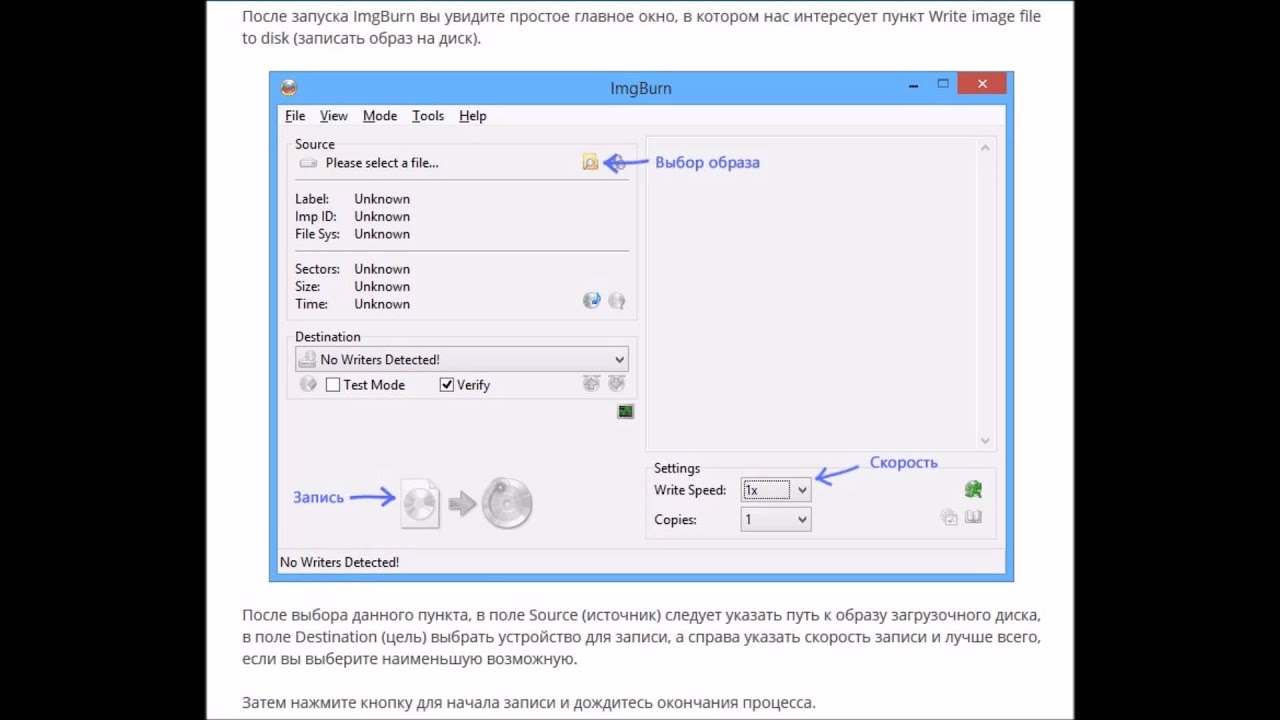Click the greyed settings gear icon near Copies
Screen dimensions: 1280x720
pyautogui.click(x=949, y=517)
